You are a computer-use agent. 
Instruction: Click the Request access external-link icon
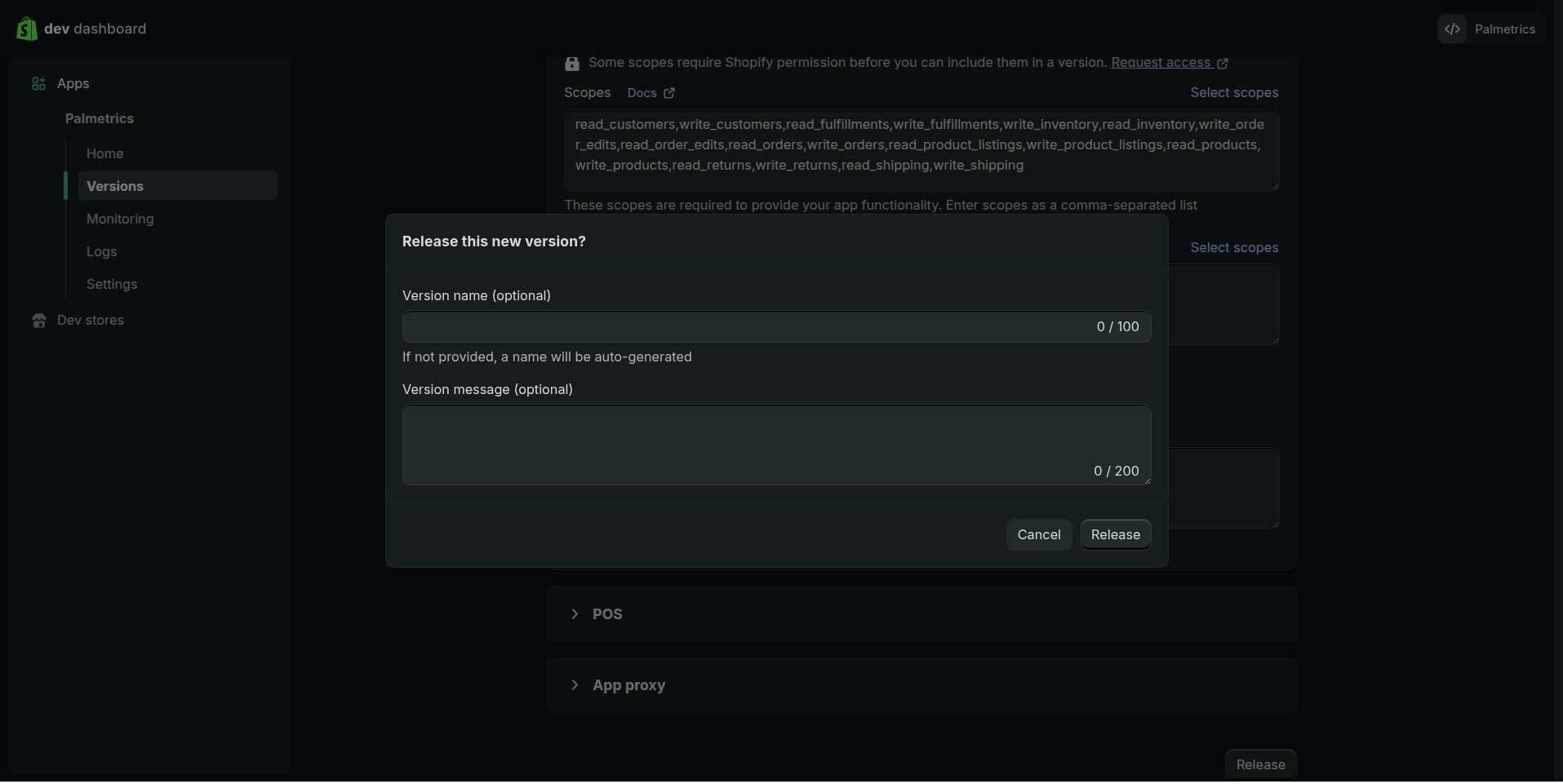[x=1223, y=64]
